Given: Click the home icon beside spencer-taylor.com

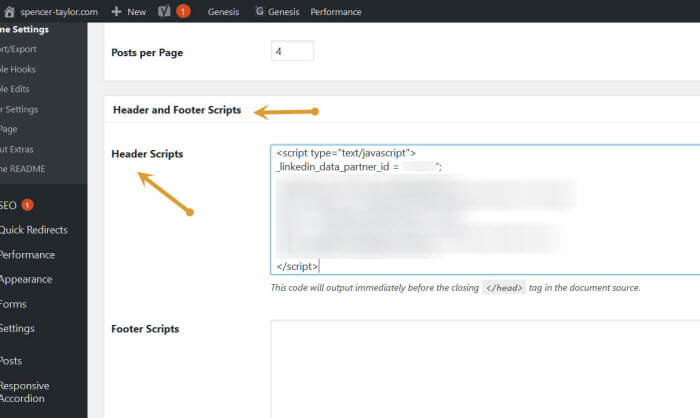Looking at the screenshot, I should [9, 12].
